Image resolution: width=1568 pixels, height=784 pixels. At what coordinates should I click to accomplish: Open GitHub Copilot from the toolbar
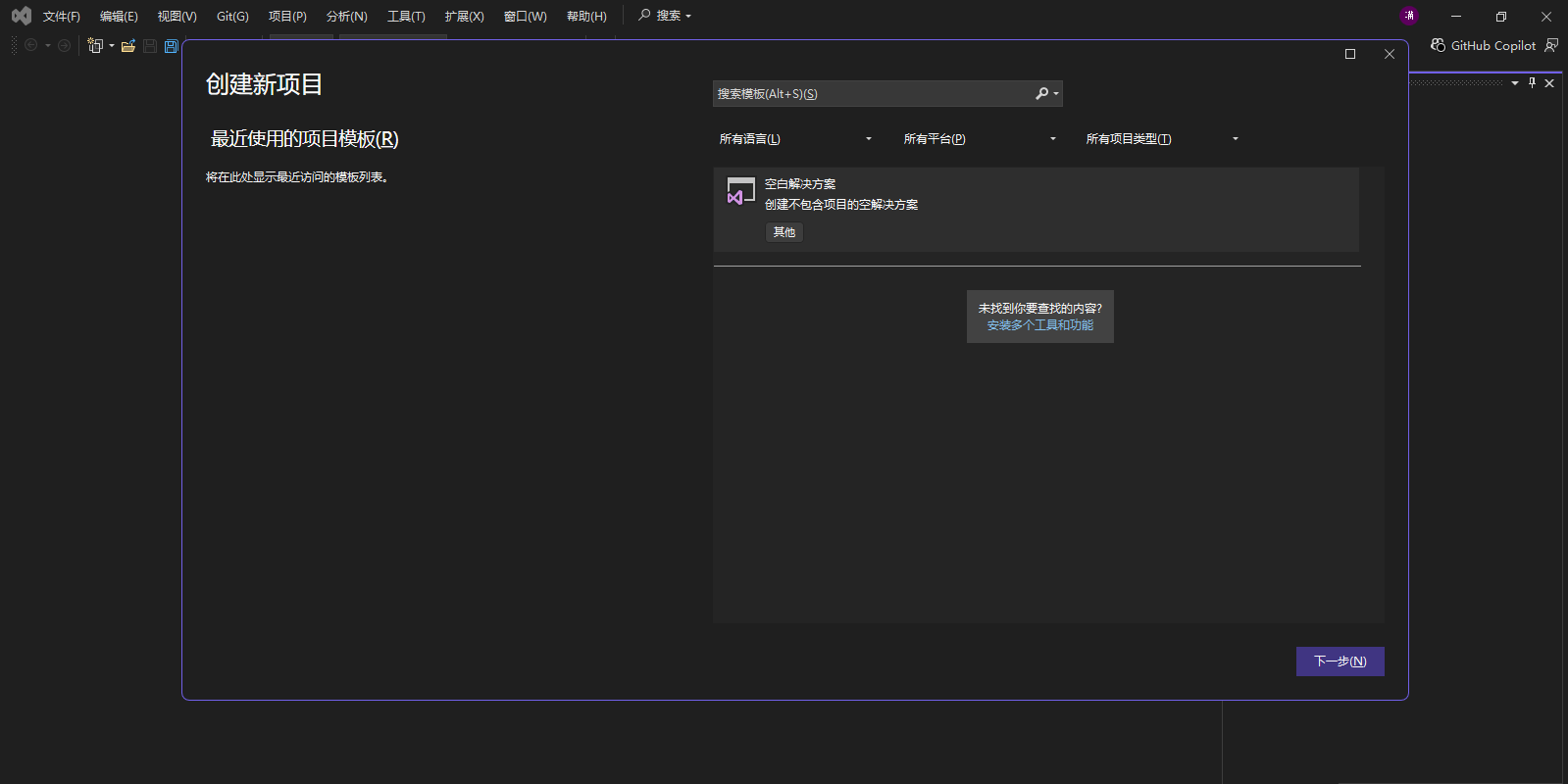[1483, 46]
